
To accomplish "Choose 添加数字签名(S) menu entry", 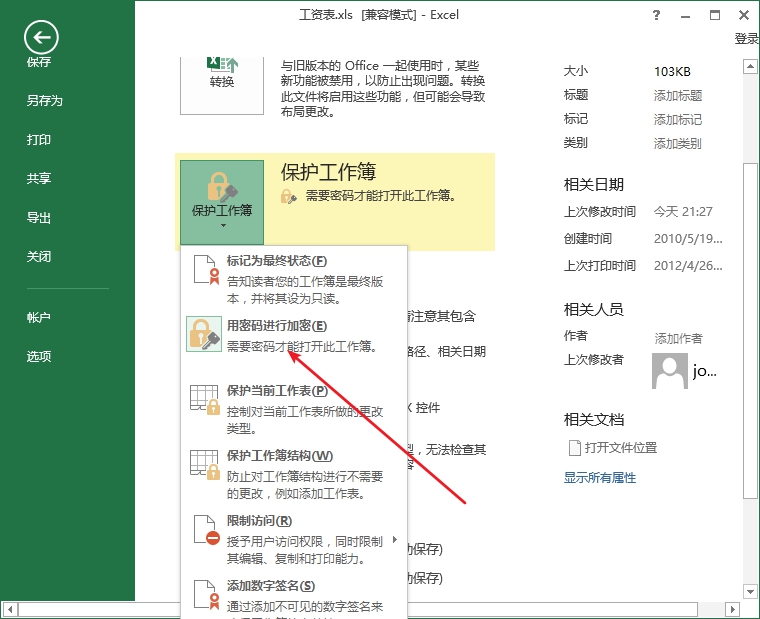I will (294, 597).
